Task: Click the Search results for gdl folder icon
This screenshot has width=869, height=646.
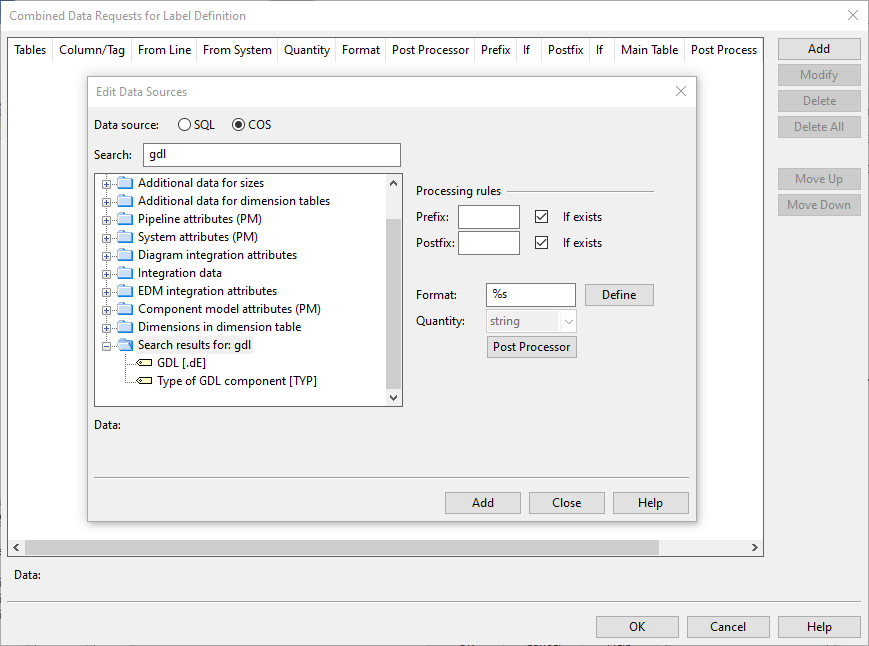Action: 125,345
